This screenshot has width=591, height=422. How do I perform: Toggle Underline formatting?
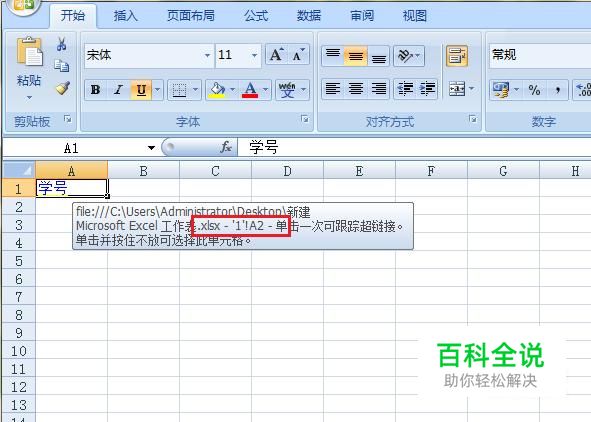click(x=141, y=90)
